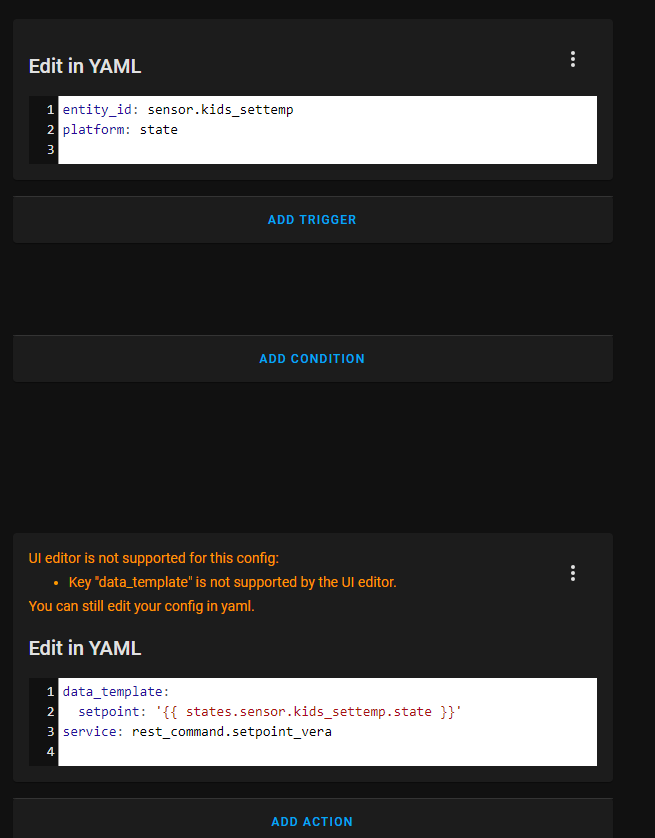The image size is (655, 838).
Task: Click line number 2 in trigger editor gutter
Action: (50, 129)
